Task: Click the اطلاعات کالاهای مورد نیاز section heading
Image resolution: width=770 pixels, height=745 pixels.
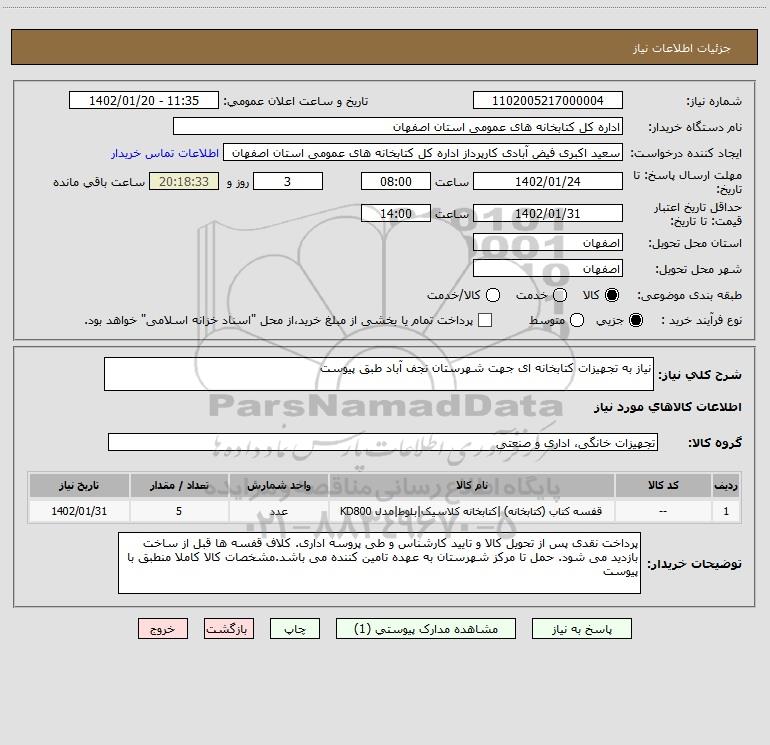Action: click(x=668, y=407)
